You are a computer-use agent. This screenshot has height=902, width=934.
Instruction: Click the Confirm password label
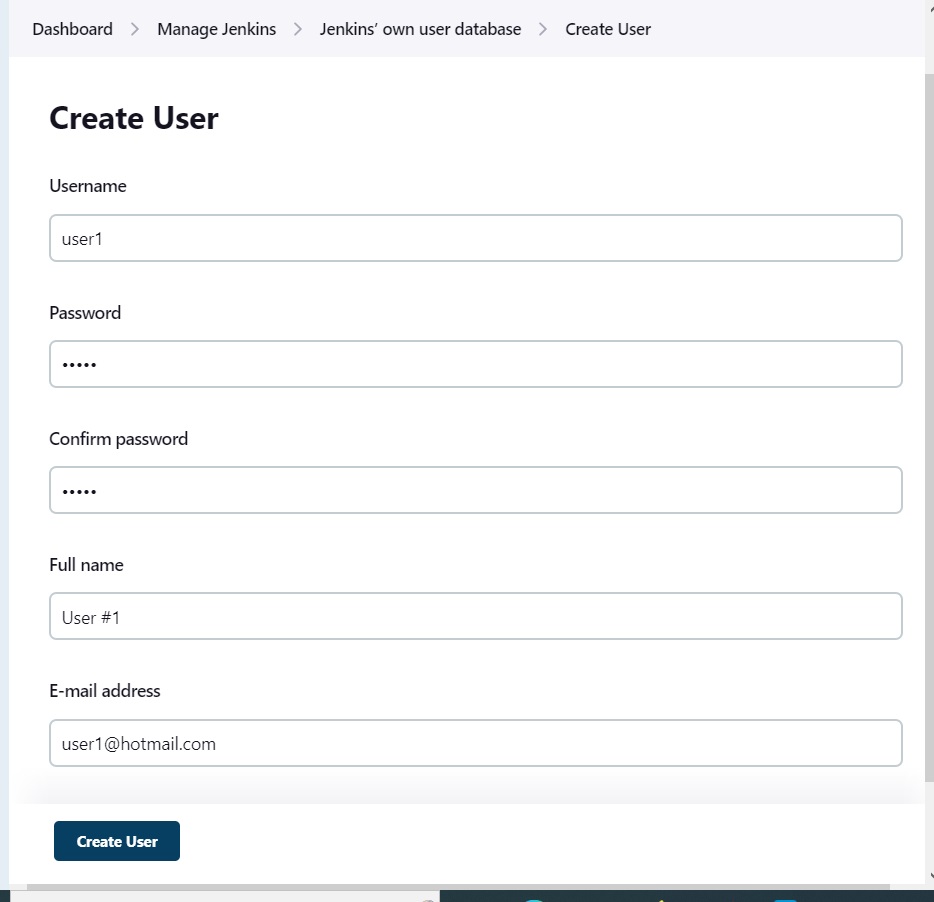(x=119, y=439)
